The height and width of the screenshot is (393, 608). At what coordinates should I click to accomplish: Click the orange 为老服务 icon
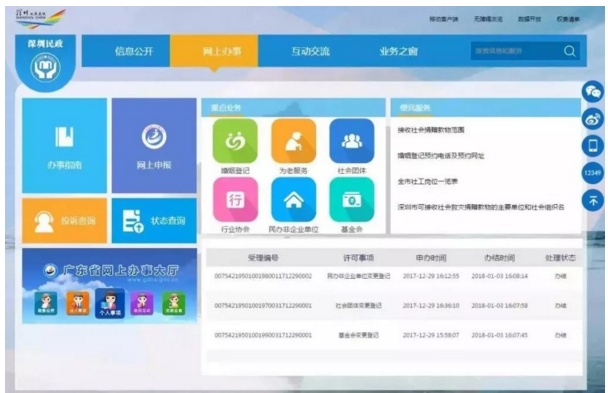click(294, 141)
